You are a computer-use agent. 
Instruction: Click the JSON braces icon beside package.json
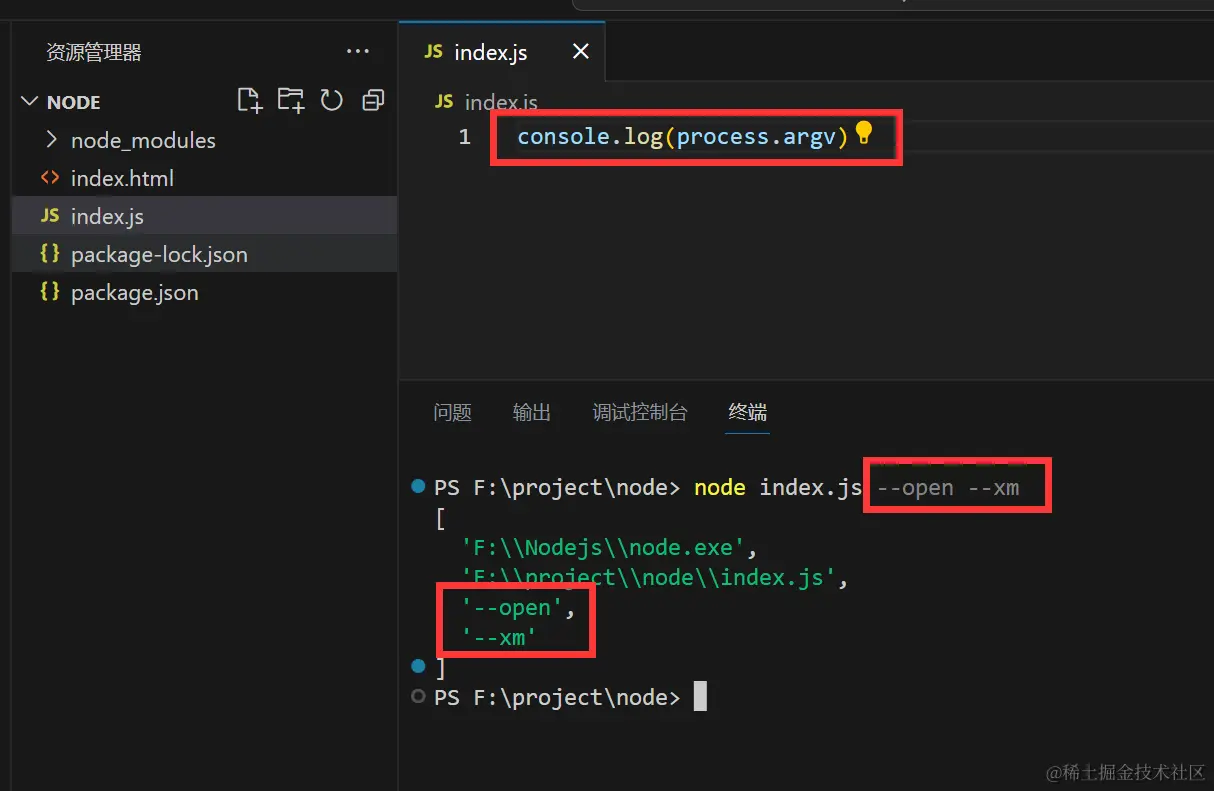(50, 292)
